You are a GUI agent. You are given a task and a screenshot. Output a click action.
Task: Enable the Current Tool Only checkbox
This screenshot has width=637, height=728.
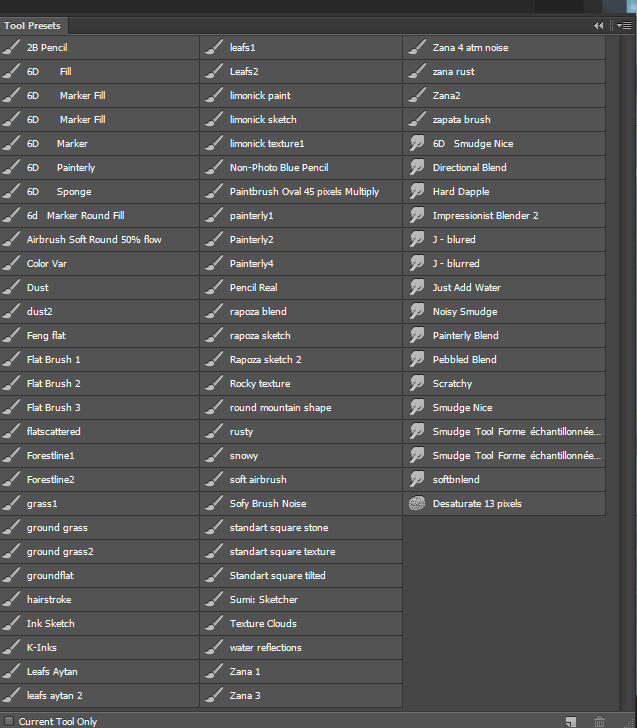click(9, 721)
